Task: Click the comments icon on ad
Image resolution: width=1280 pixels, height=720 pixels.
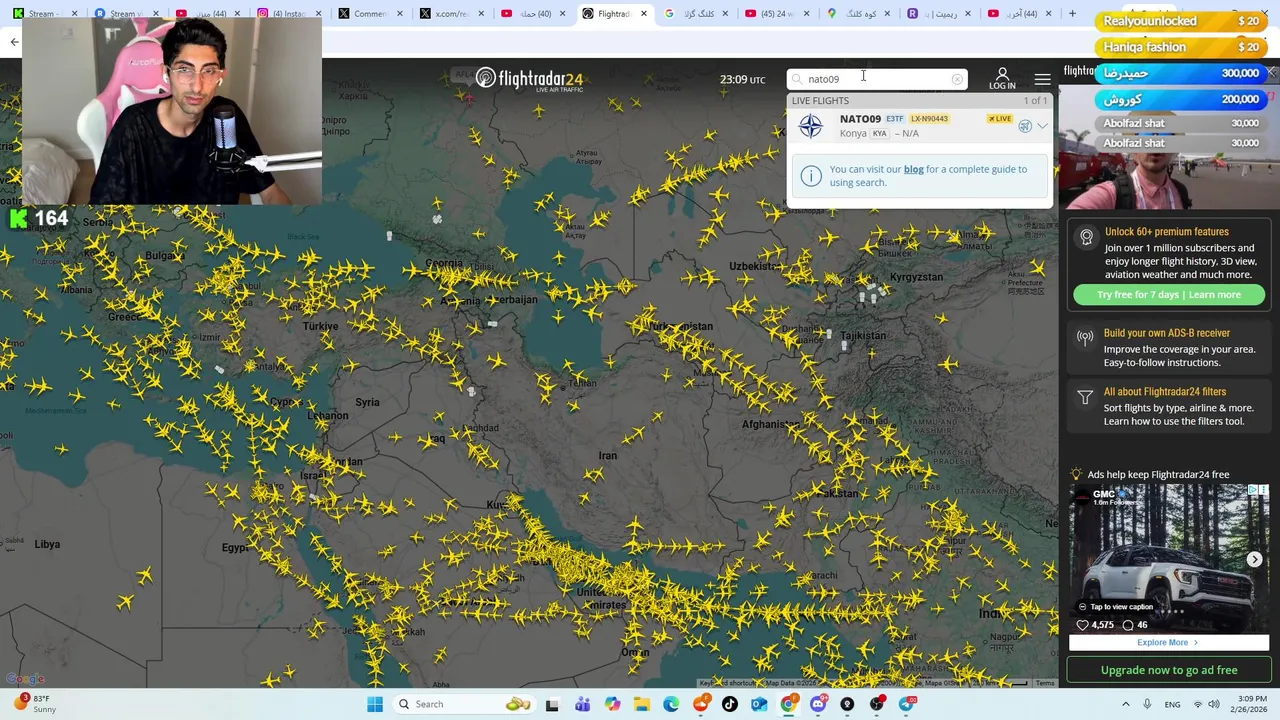Action: (1128, 625)
